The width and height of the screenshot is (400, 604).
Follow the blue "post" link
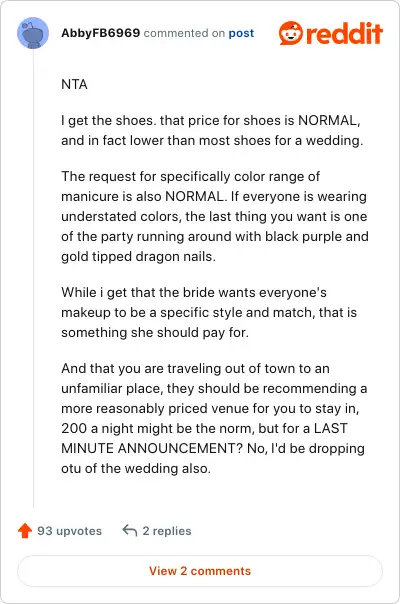tap(241, 33)
